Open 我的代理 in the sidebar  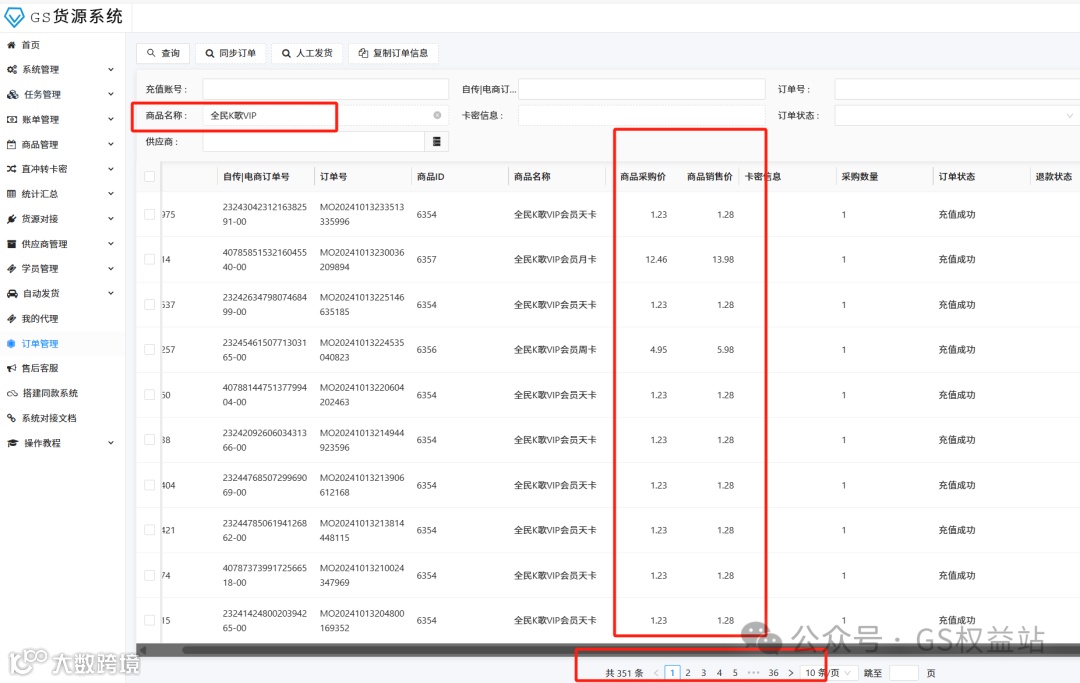[40, 319]
